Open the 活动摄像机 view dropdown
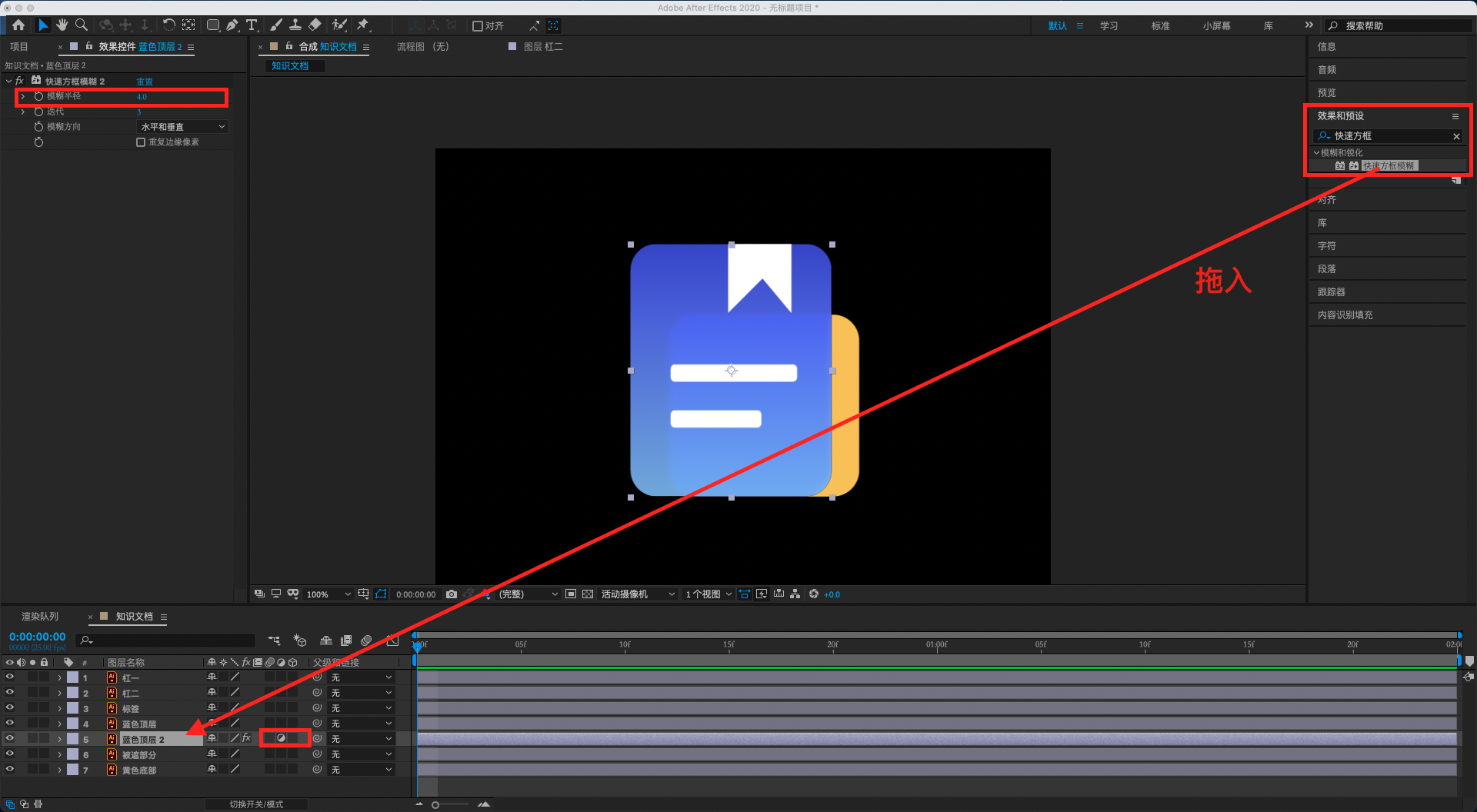The height and width of the screenshot is (812, 1477). coord(638,594)
